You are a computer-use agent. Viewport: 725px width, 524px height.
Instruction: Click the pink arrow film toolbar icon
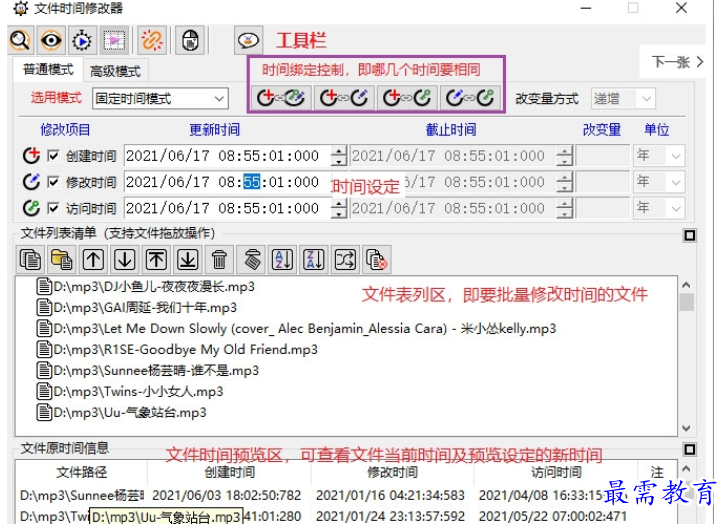[x=113, y=41]
